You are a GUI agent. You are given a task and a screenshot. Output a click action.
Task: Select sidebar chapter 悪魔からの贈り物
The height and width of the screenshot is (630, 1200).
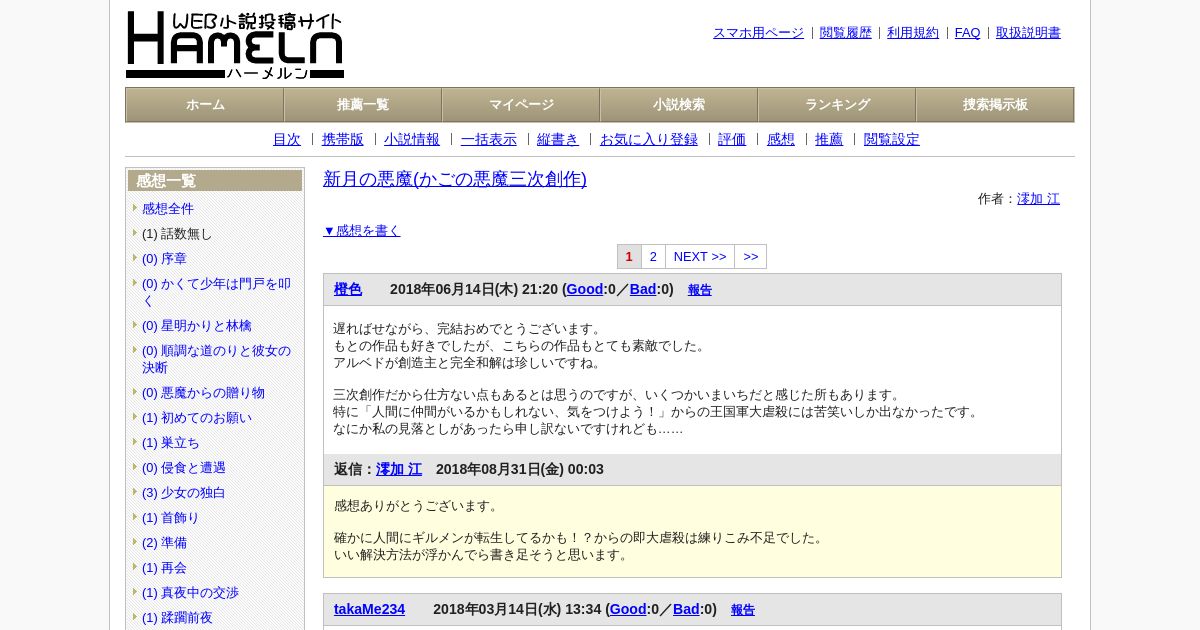[203, 393]
